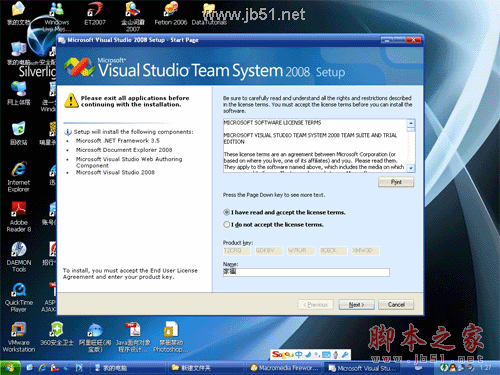Click the fifth product key box XMW3D

click(x=365, y=251)
